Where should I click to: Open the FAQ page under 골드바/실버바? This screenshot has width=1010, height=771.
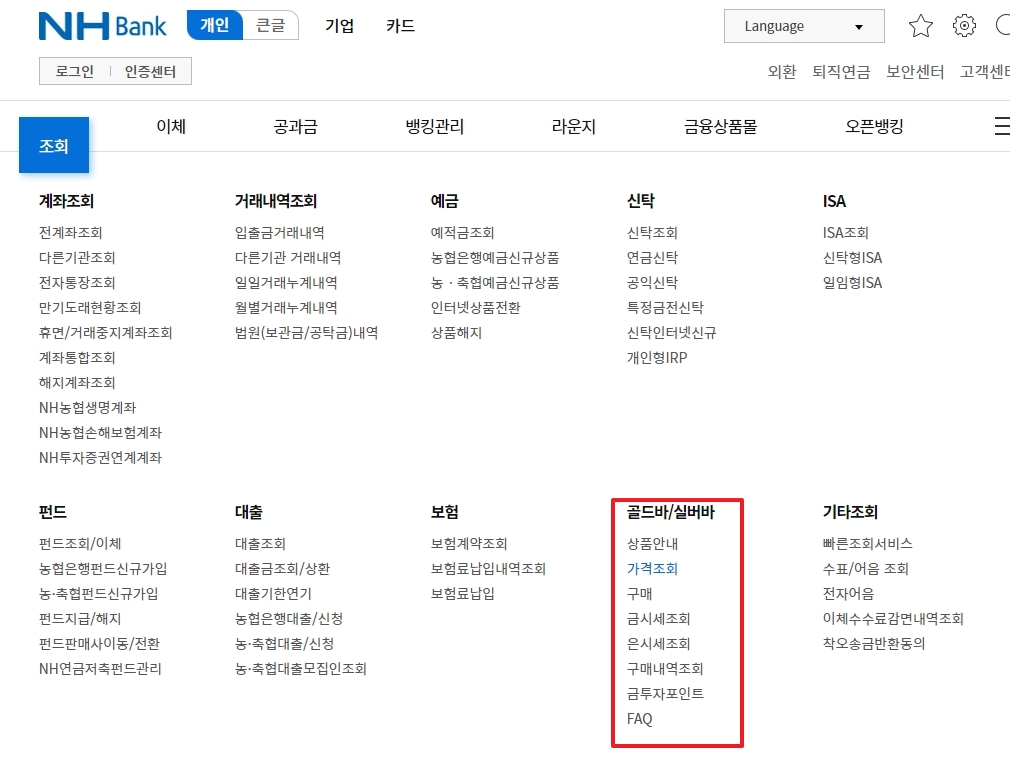(x=638, y=718)
